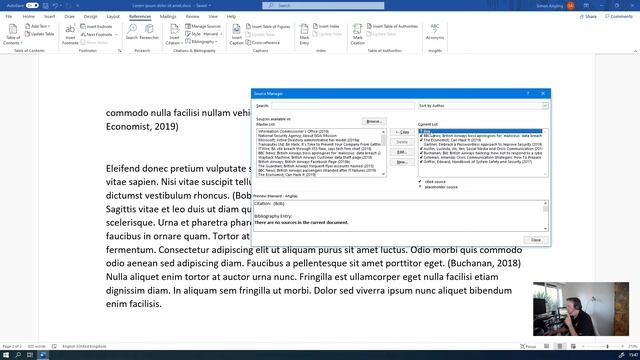Click the Windows Start button

click(x=6, y=355)
